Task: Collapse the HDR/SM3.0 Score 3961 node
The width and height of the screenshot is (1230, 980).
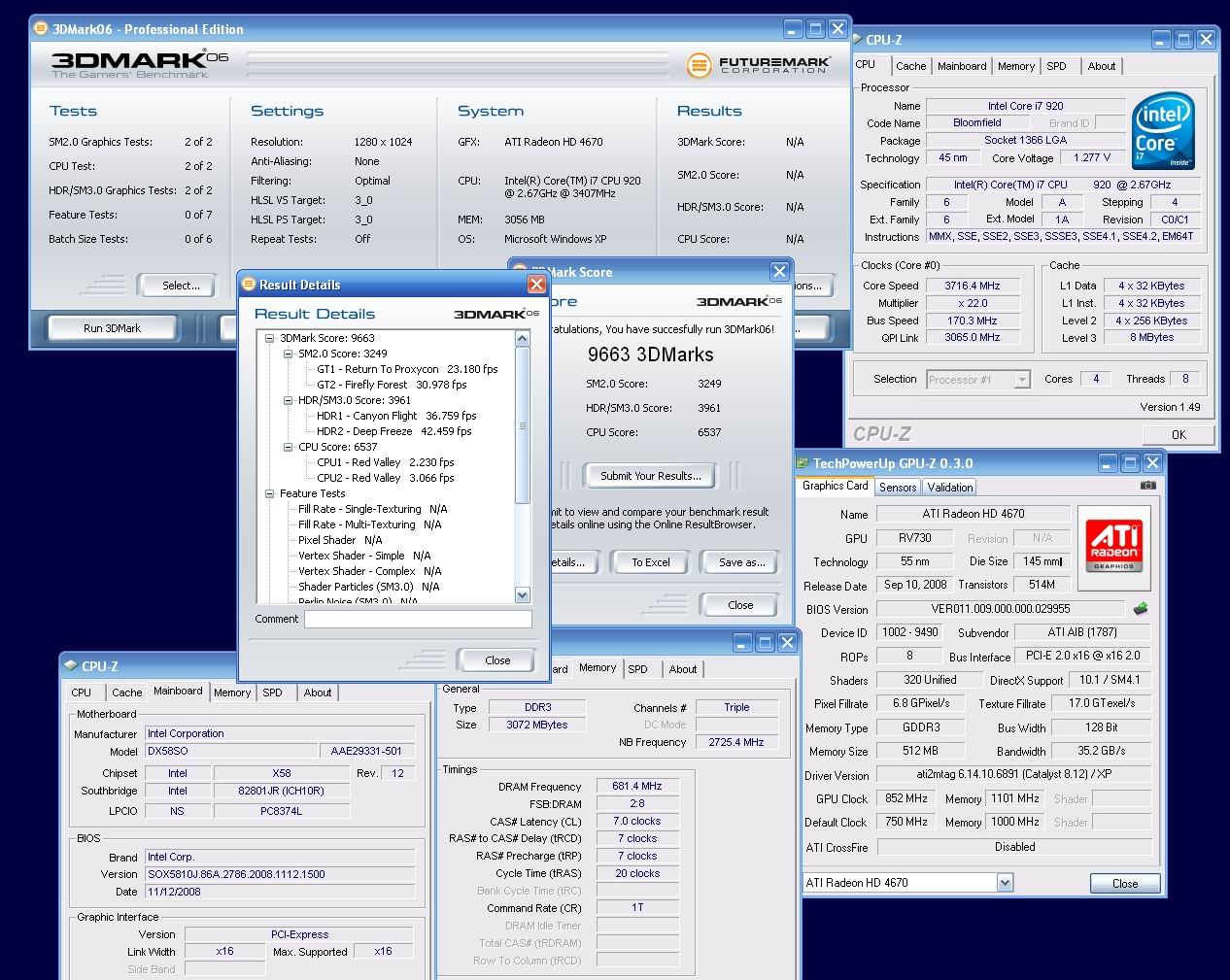Action: [289, 400]
